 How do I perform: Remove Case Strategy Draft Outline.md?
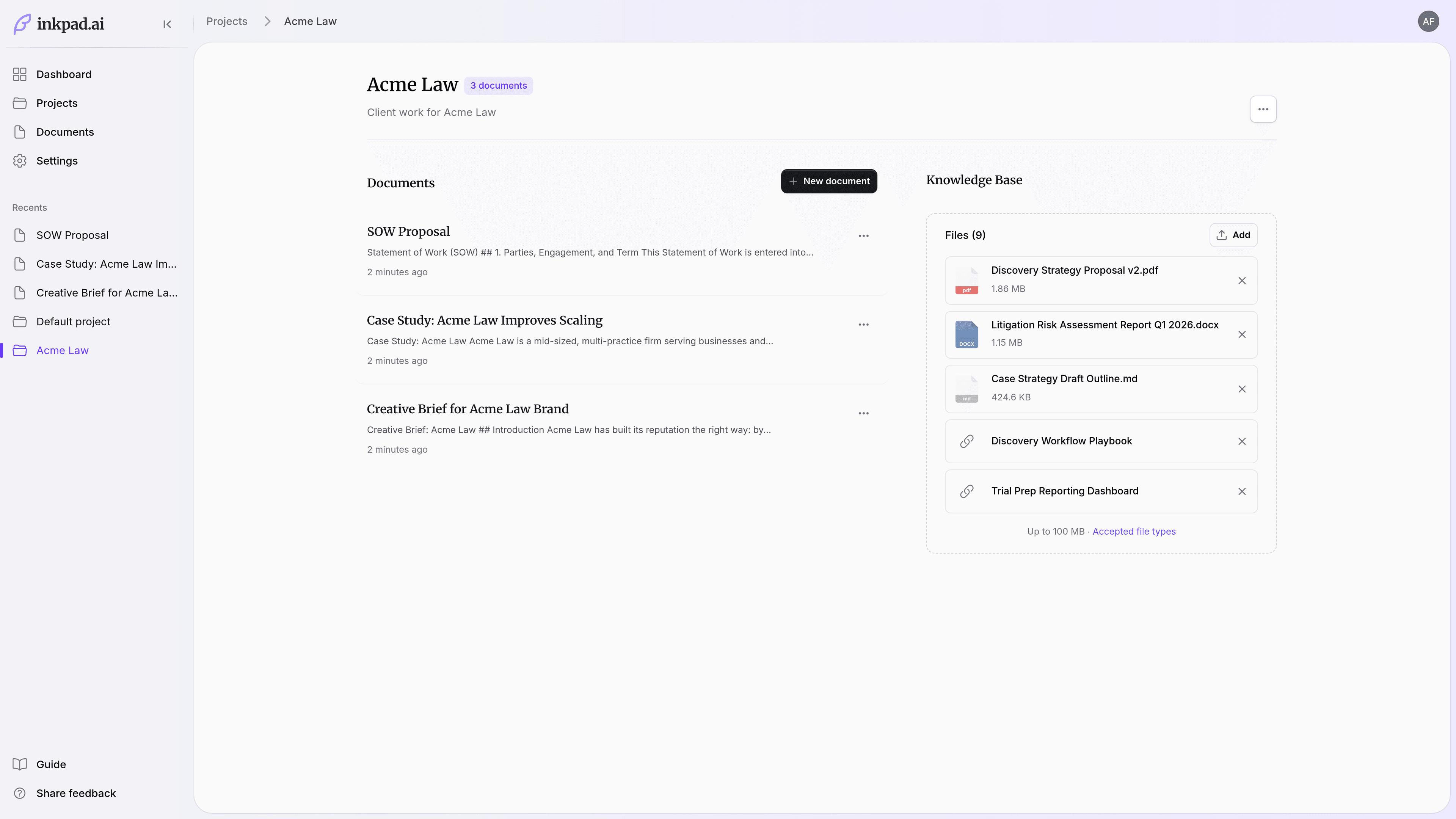click(1242, 389)
